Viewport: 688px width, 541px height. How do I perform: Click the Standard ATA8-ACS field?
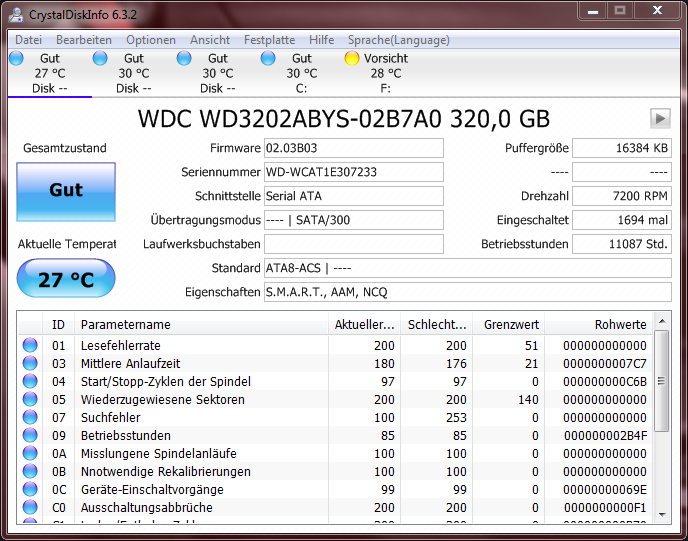tap(468, 268)
